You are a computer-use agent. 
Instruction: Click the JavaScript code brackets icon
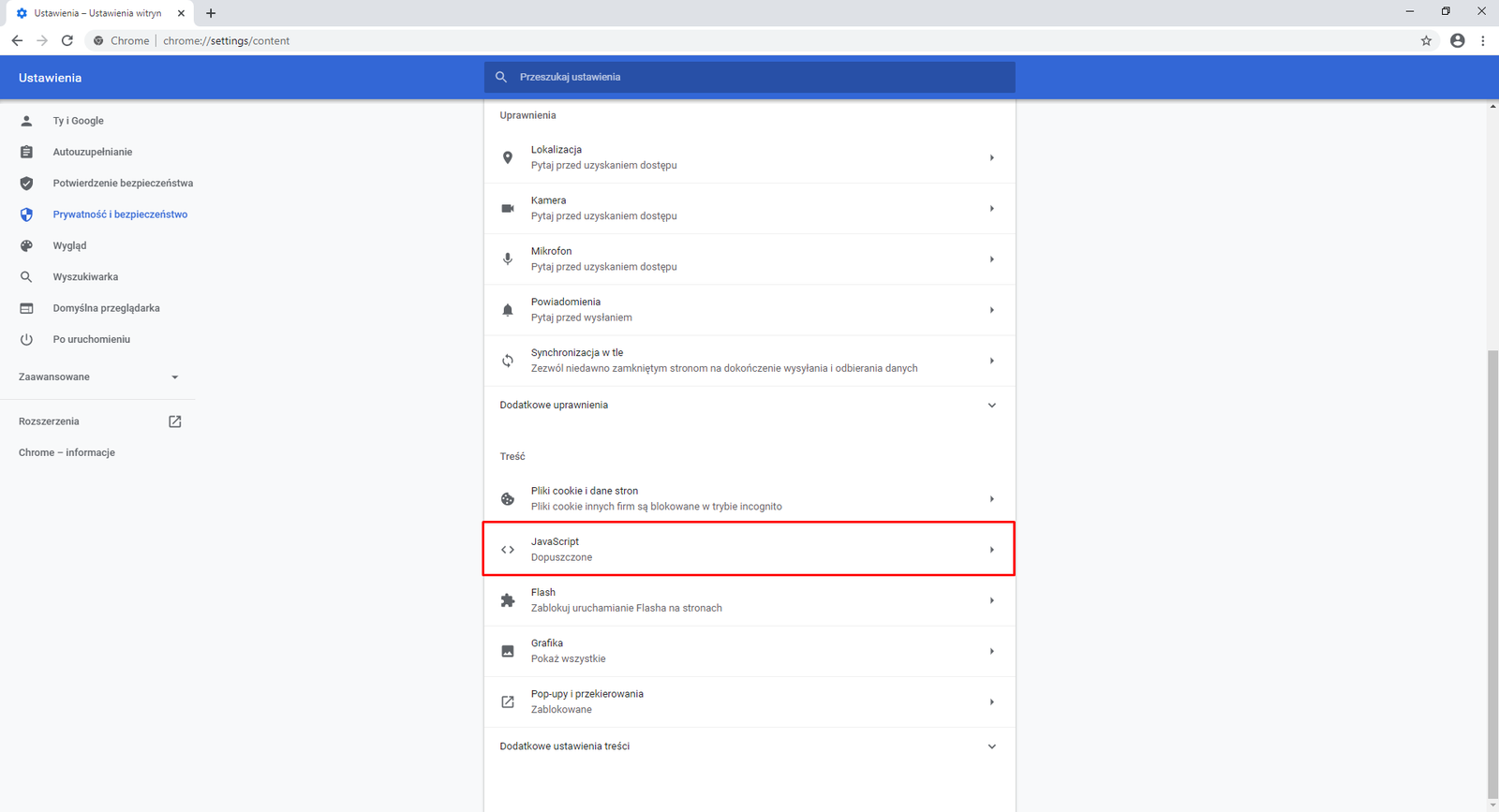508,550
